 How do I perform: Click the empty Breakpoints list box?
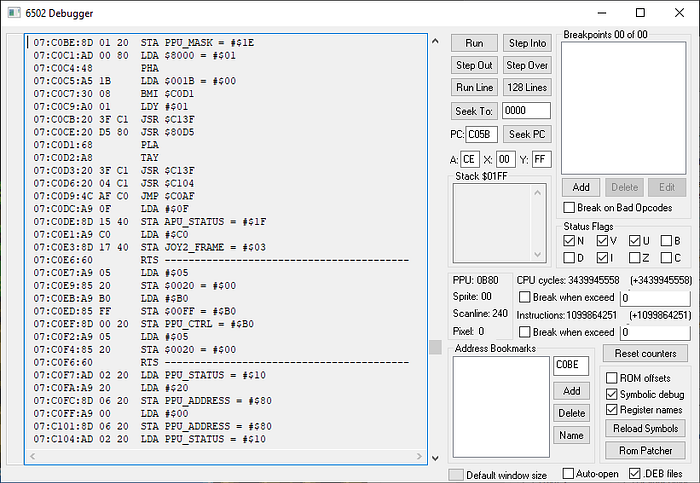[x=624, y=108]
